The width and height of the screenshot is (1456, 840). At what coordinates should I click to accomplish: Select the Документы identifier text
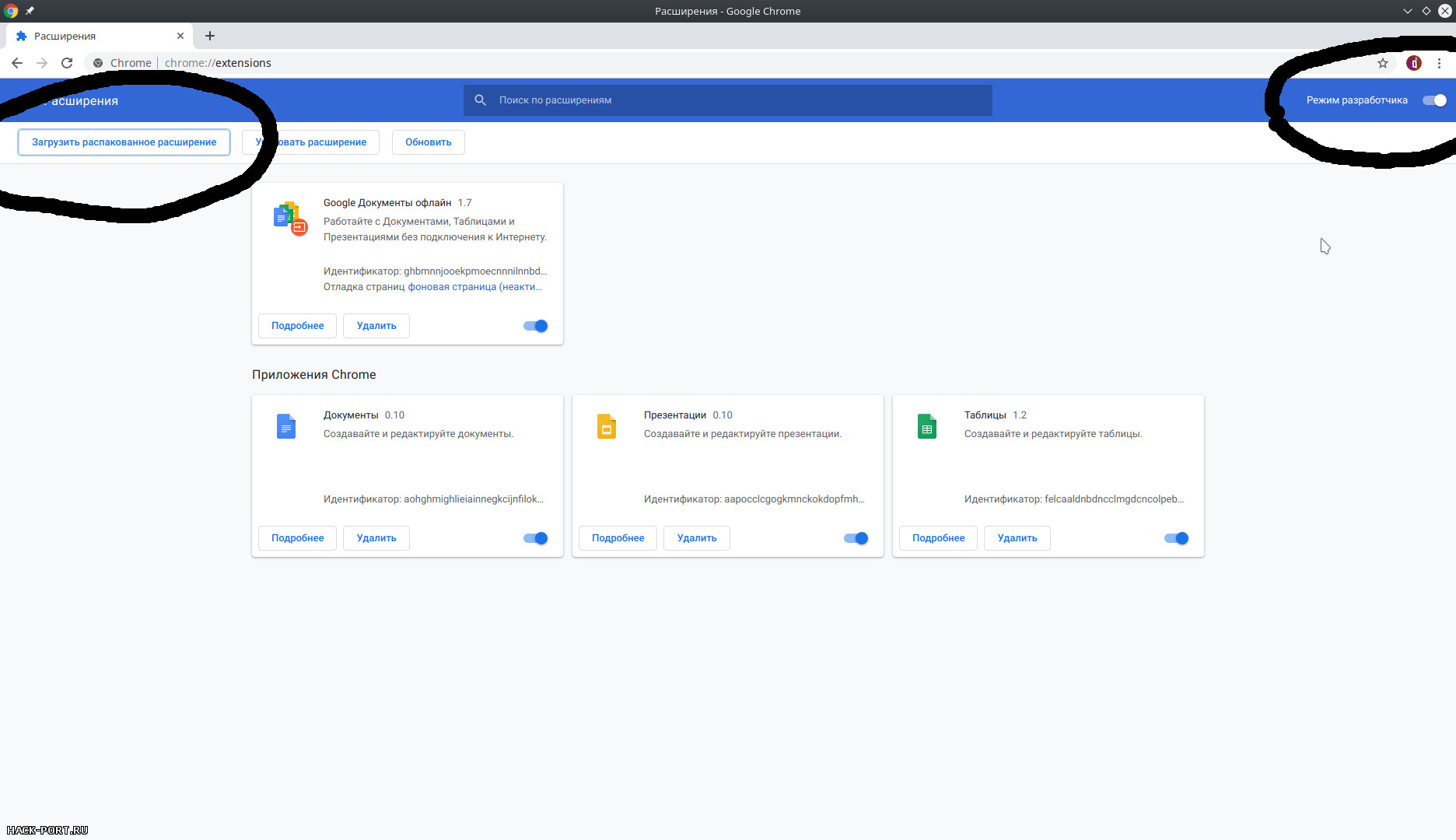433,499
